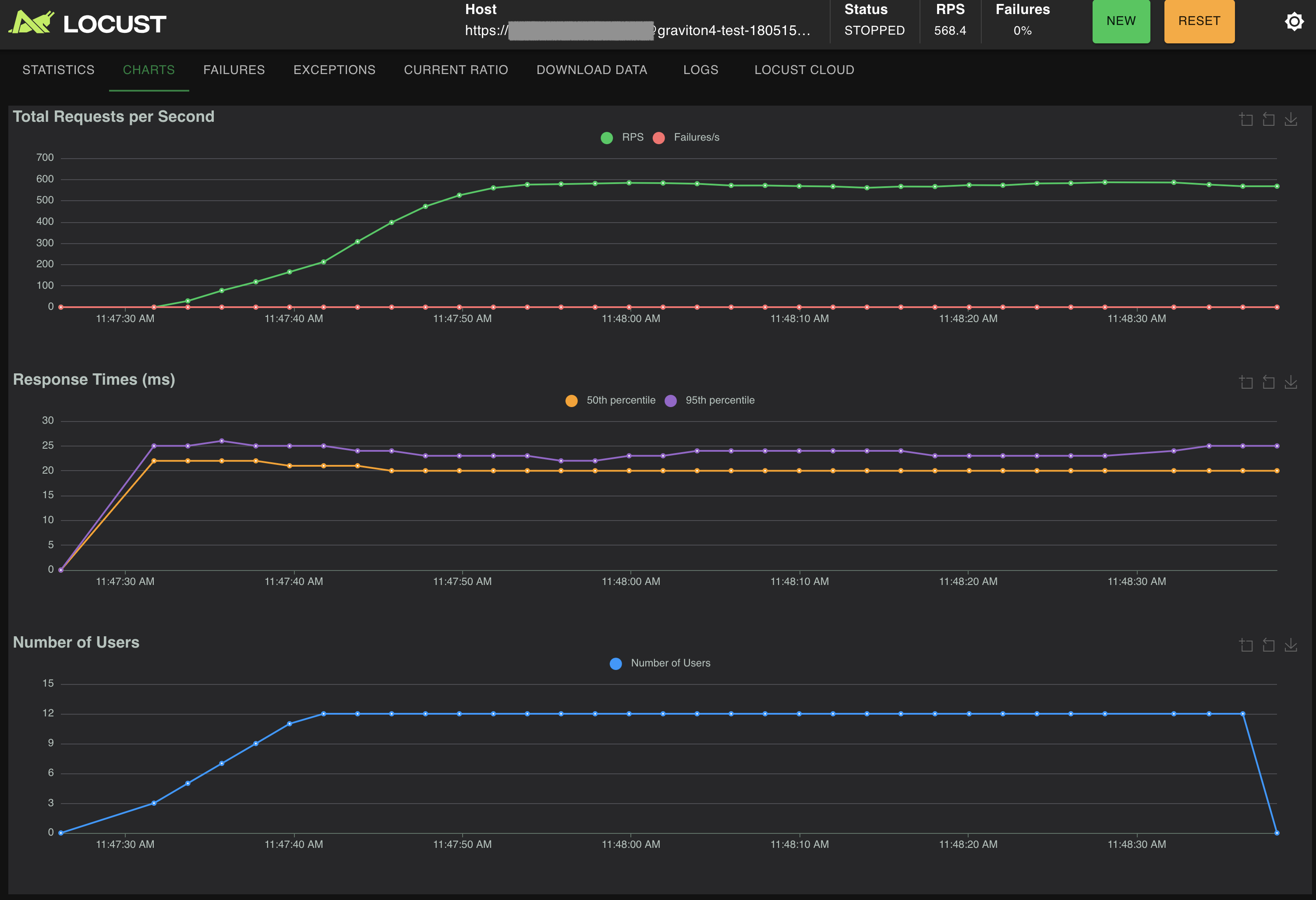Click the orange RESET button
This screenshot has width=1316, height=900.
point(1199,21)
